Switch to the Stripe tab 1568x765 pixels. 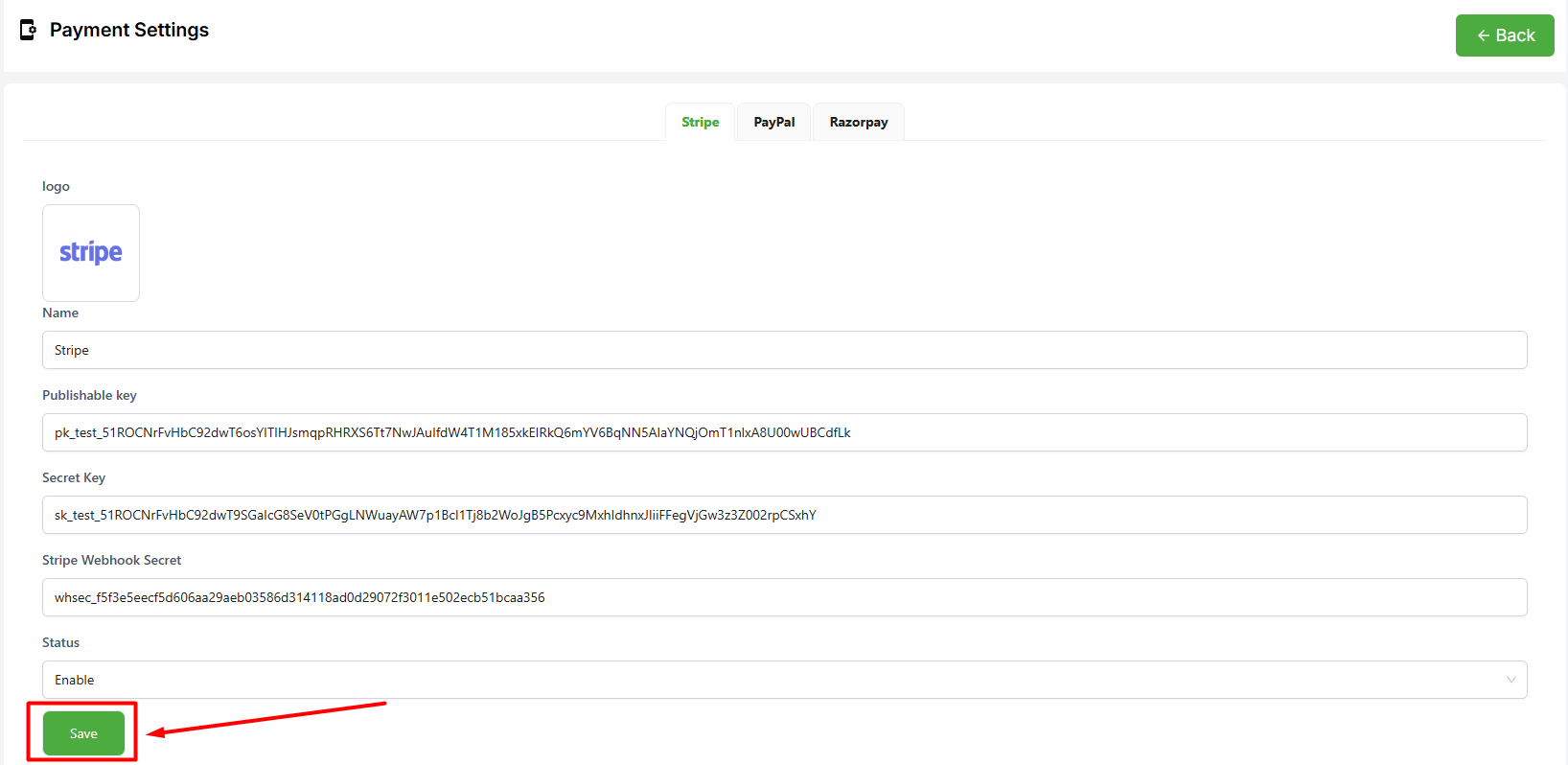click(701, 122)
